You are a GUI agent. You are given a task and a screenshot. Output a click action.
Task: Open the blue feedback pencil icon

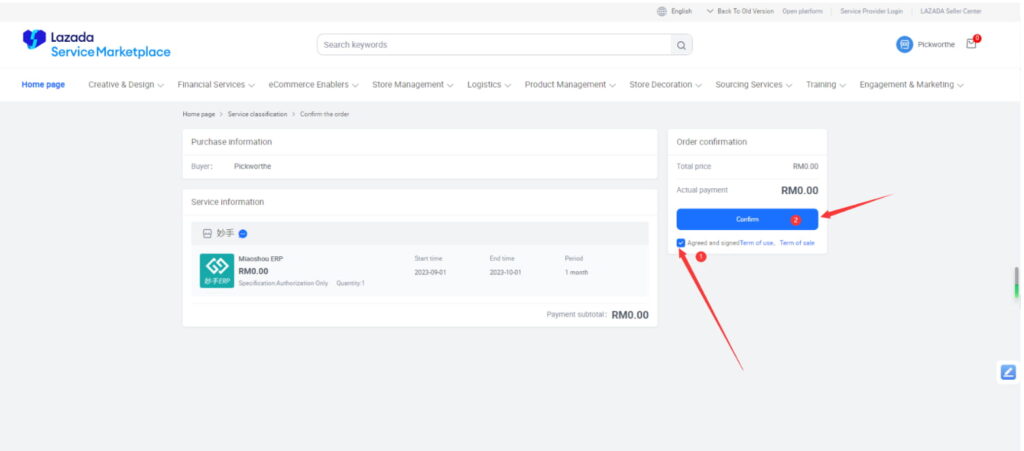(x=1008, y=372)
